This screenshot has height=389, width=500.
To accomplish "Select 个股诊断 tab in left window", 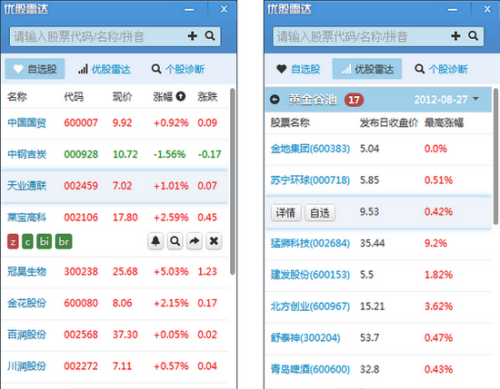I will click(178, 69).
